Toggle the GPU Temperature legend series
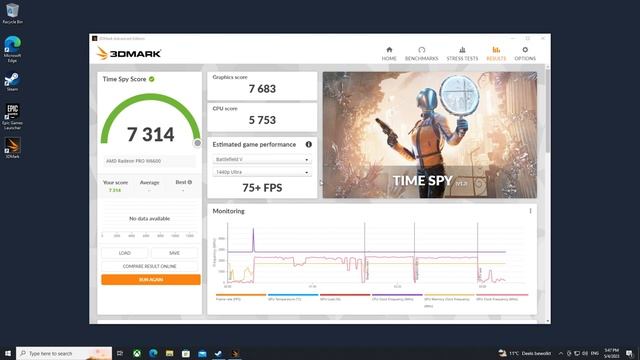Image resolution: width=640 pixels, height=360 pixels. tap(292, 298)
